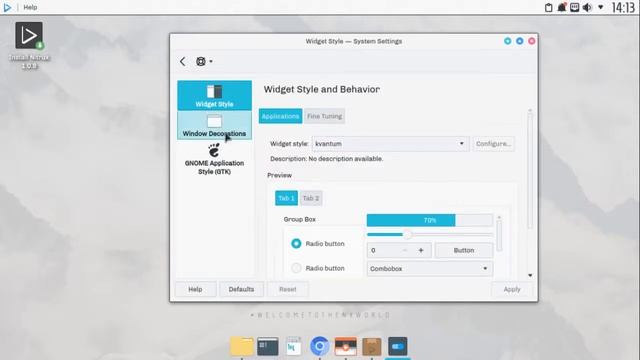Click the Defaults button
Screen dimensions: 640x360
click(241, 289)
